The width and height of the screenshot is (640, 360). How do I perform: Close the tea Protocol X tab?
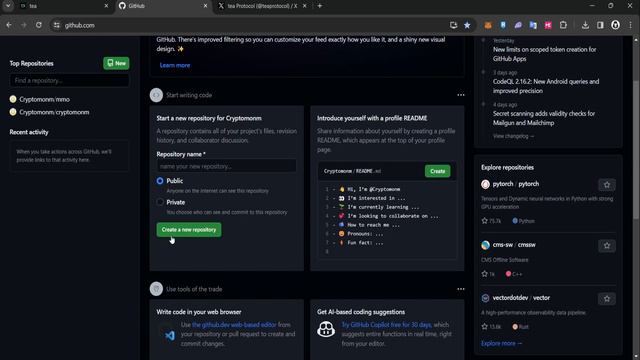[304, 6]
